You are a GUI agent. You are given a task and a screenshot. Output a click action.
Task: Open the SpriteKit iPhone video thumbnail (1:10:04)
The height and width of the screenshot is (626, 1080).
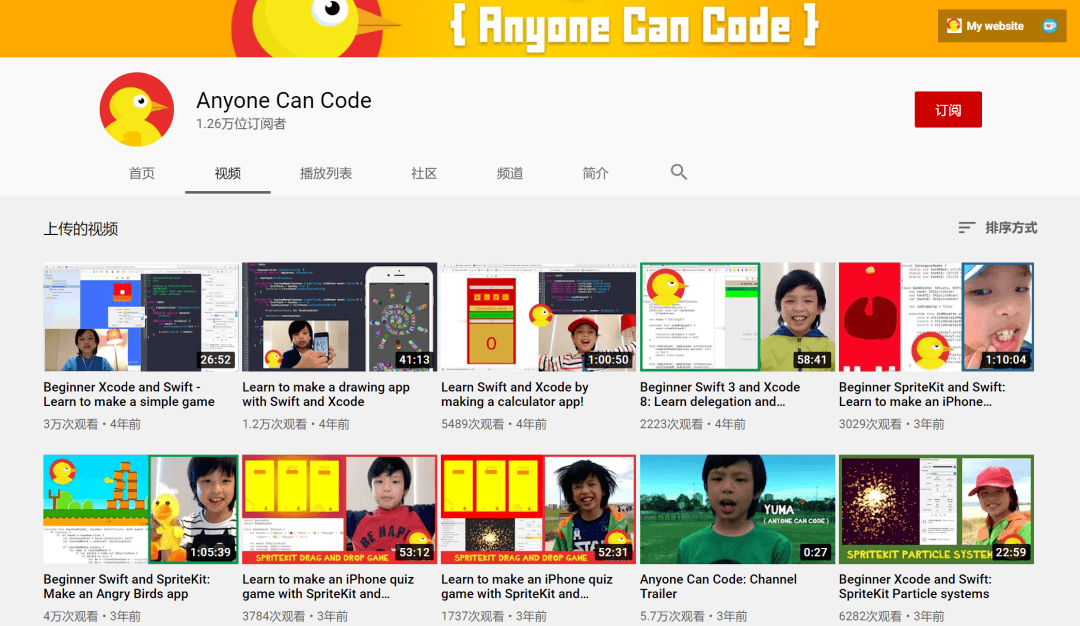pos(936,317)
